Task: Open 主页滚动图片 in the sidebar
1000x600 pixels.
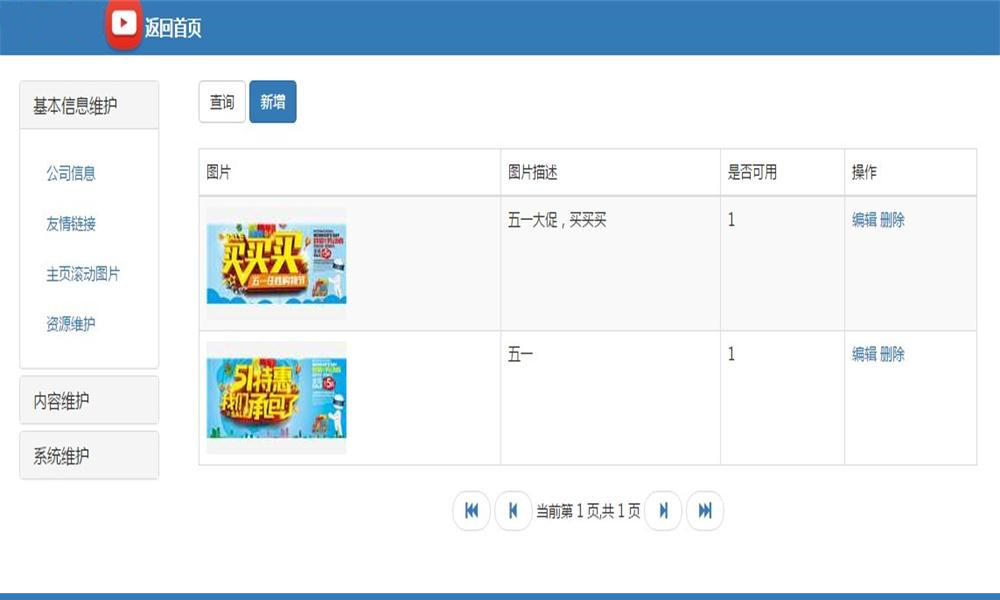Action: [x=83, y=274]
